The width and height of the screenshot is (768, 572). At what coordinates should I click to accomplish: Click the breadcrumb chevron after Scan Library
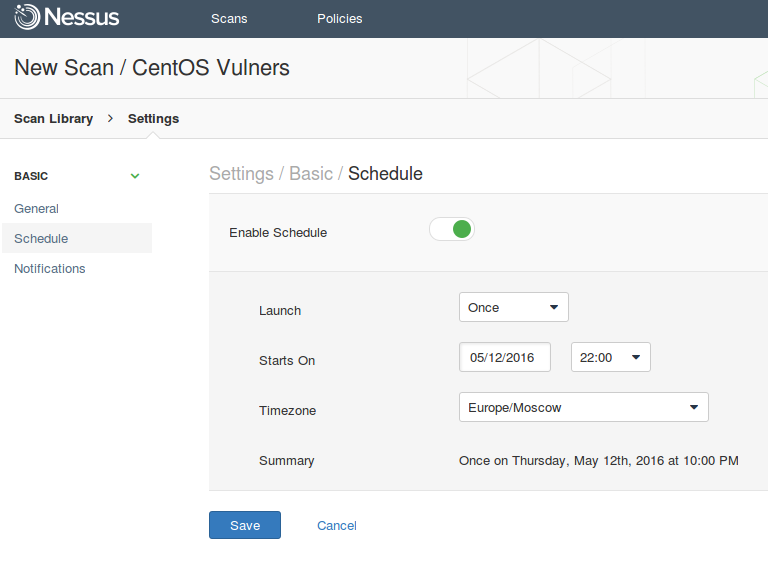[x=110, y=119]
